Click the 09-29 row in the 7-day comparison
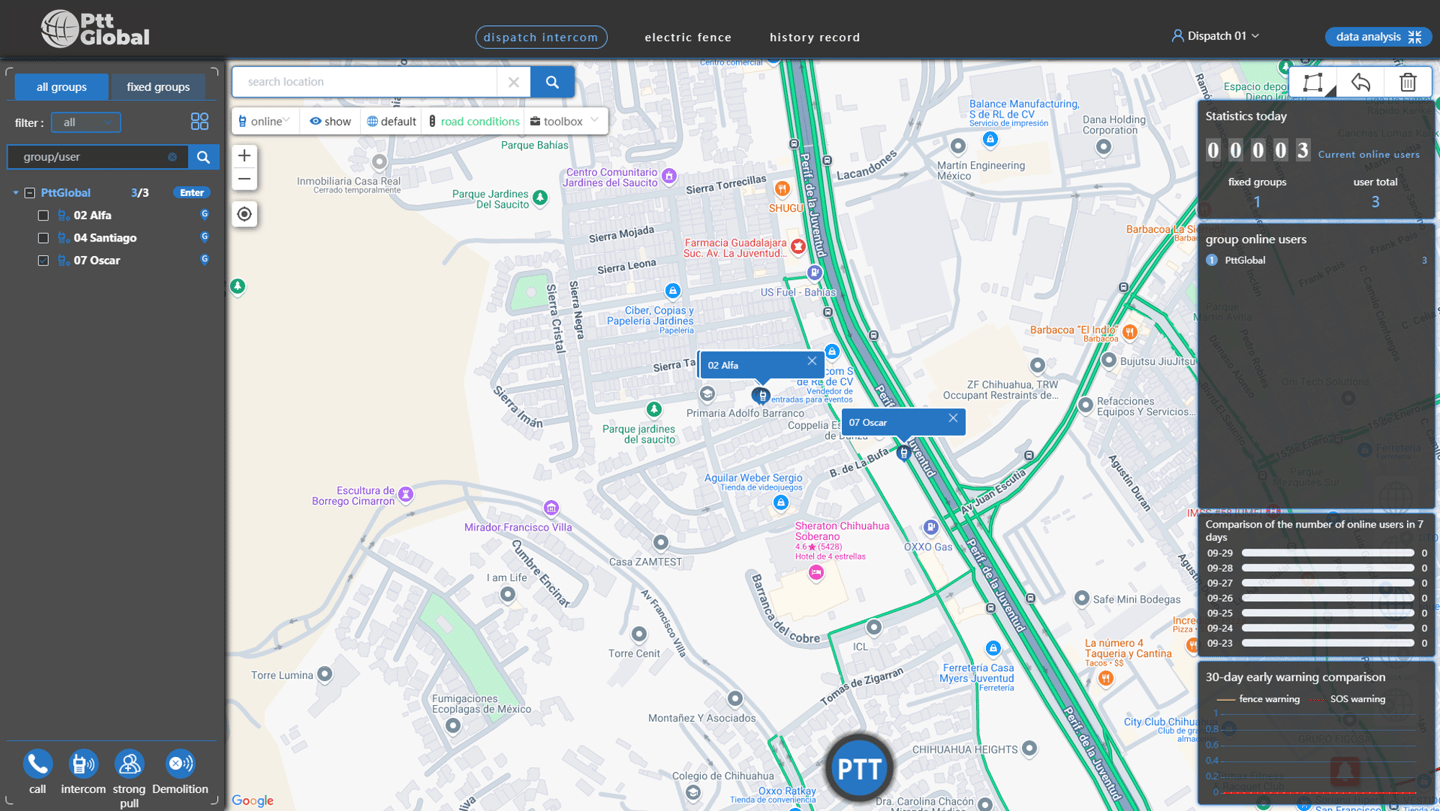Screen dimensions: 1440x811 (x=1316, y=553)
